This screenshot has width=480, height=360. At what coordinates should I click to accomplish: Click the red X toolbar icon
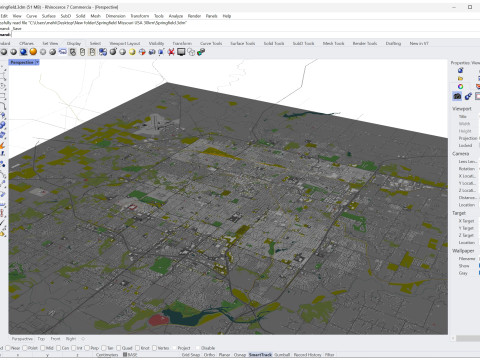171,52
